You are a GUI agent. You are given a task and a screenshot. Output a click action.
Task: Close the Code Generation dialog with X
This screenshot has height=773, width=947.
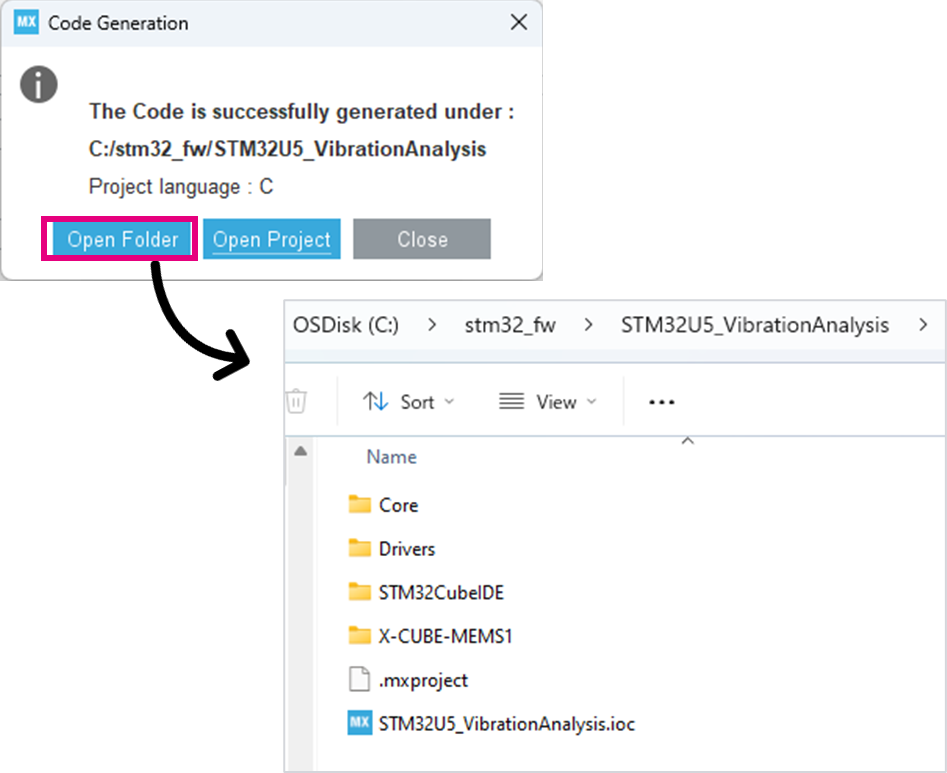point(519,22)
